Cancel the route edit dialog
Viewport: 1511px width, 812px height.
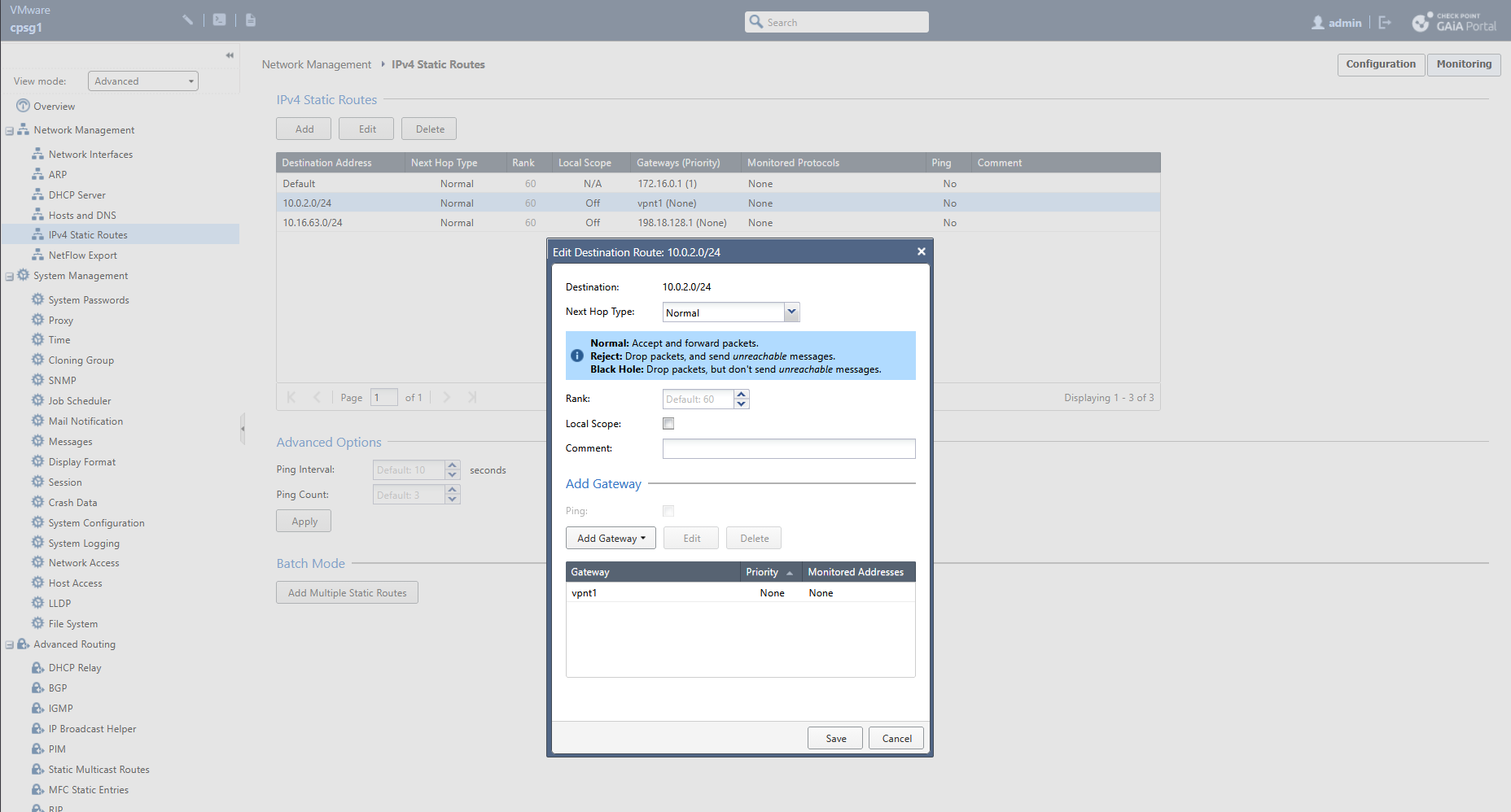896,739
